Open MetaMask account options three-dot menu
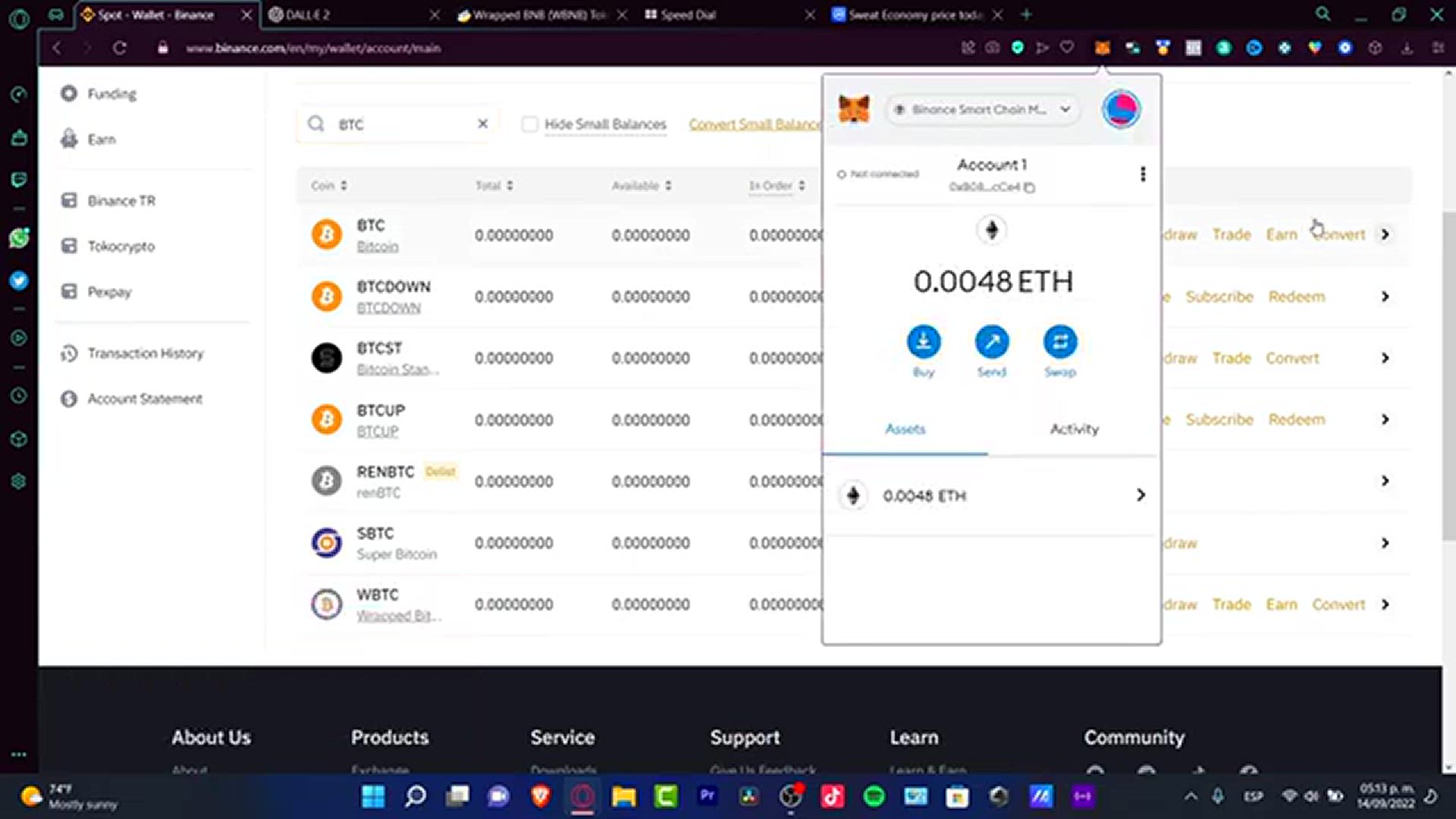 1143,174
